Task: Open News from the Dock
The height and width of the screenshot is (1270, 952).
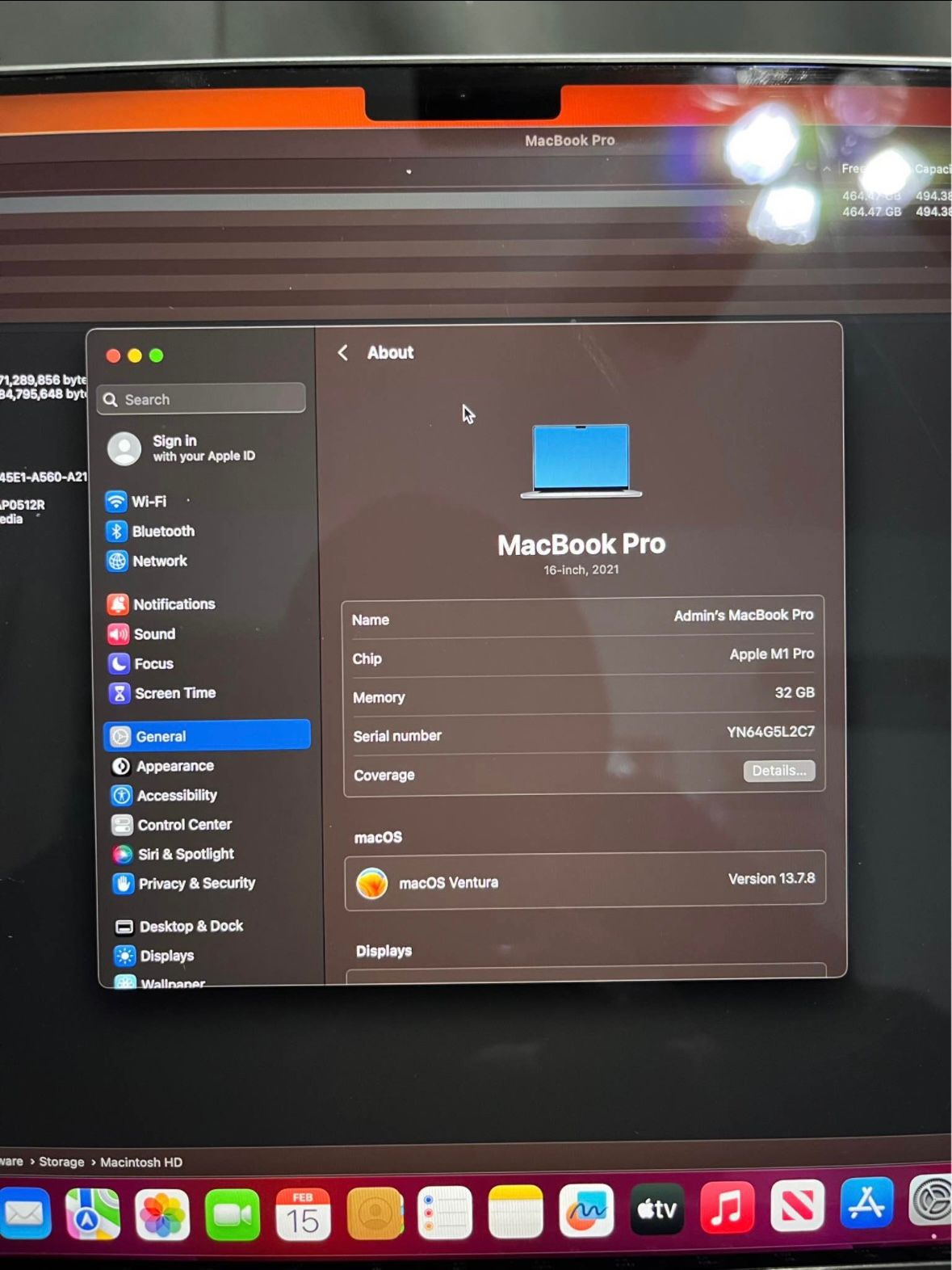Action: point(797,1205)
